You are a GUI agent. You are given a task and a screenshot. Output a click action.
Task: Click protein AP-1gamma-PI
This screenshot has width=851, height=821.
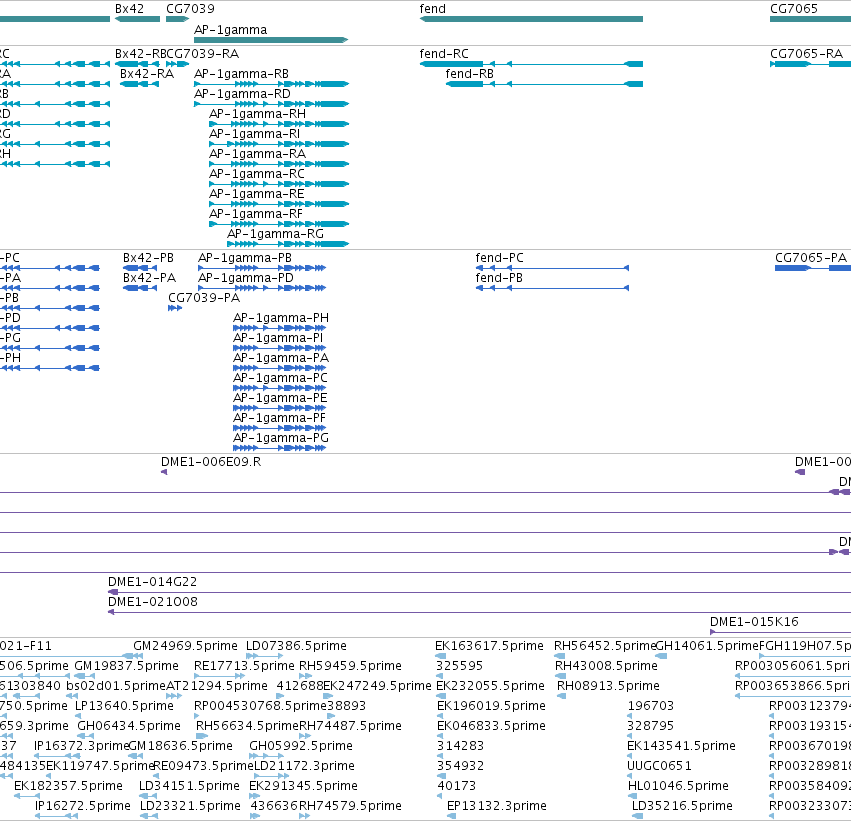point(278,338)
